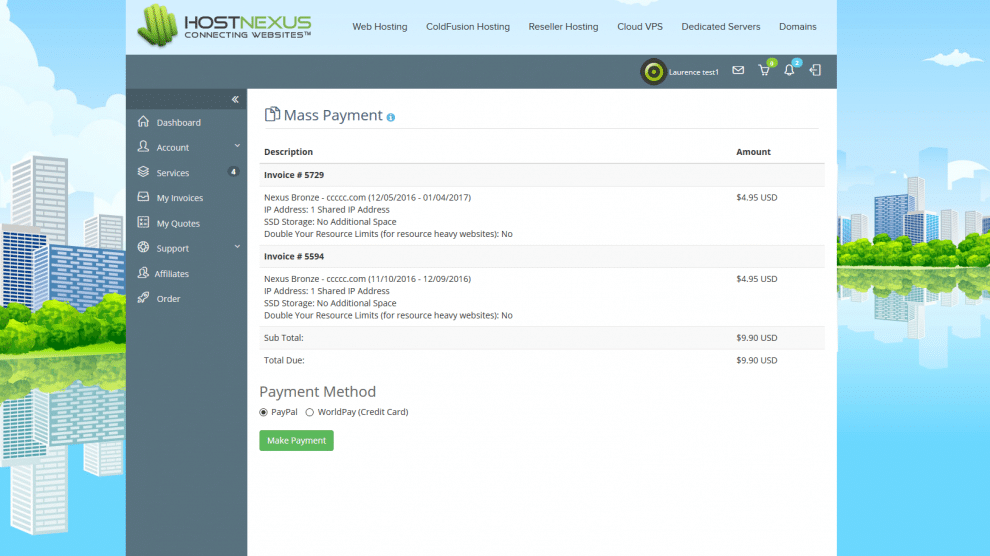
Task: Click the Services layers icon
Action: (143, 172)
